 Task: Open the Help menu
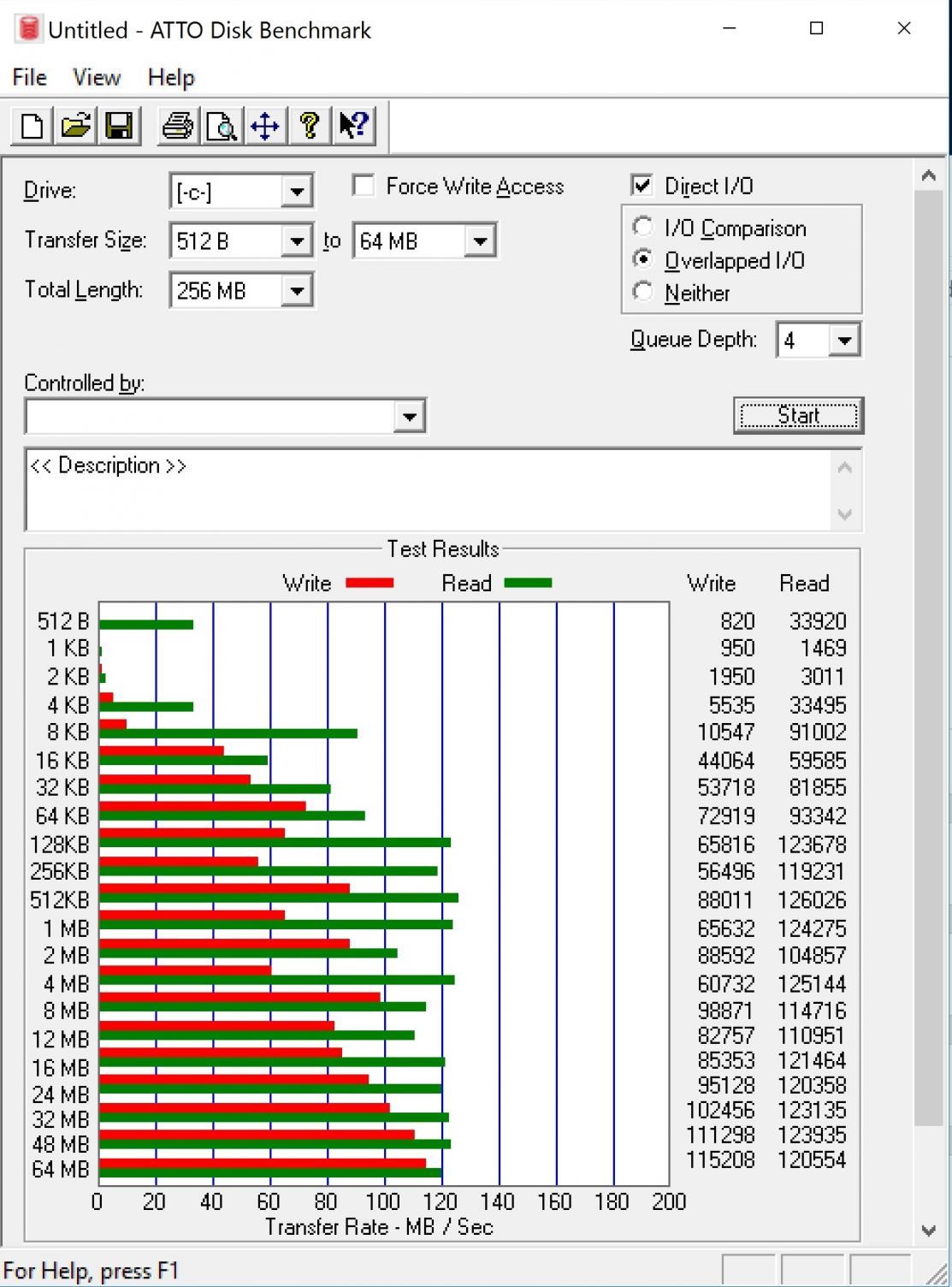pyautogui.click(x=171, y=77)
